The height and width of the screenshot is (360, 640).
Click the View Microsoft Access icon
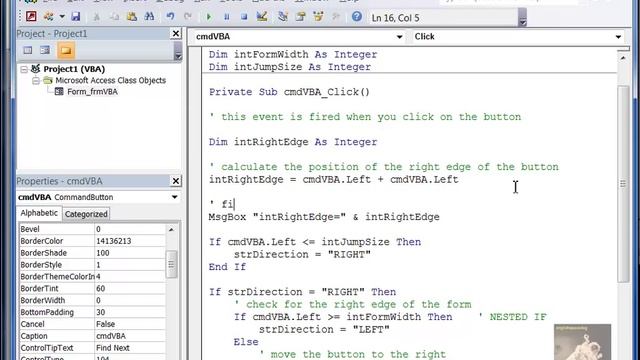tap(31, 16)
